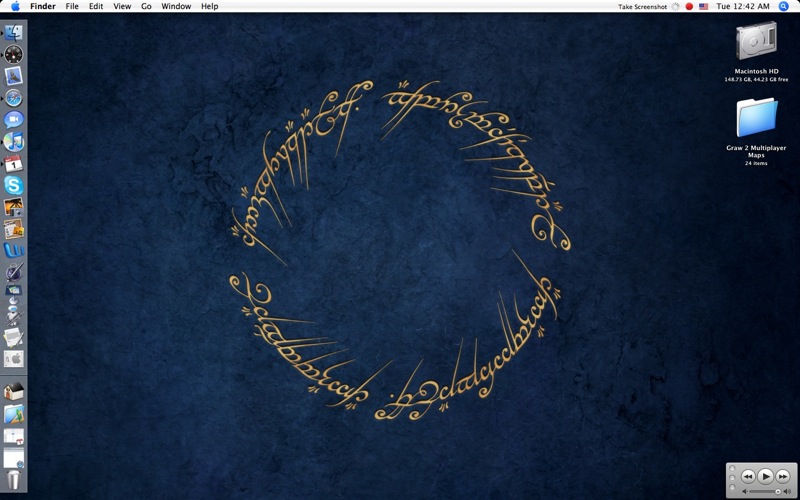The height and width of the screenshot is (500, 800).
Task: Open TextEdit paper and pen icon
Action: click(x=14, y=337)
